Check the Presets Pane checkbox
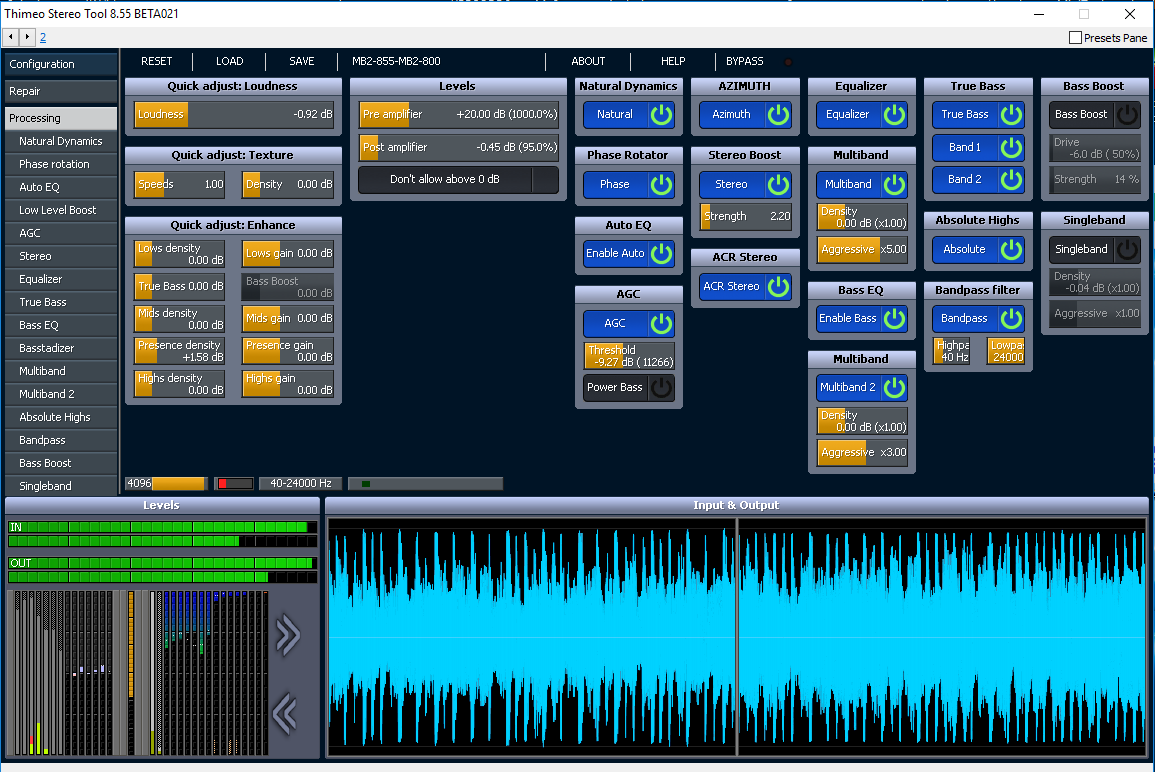The image size is (1155, 772). [1075, 38]
